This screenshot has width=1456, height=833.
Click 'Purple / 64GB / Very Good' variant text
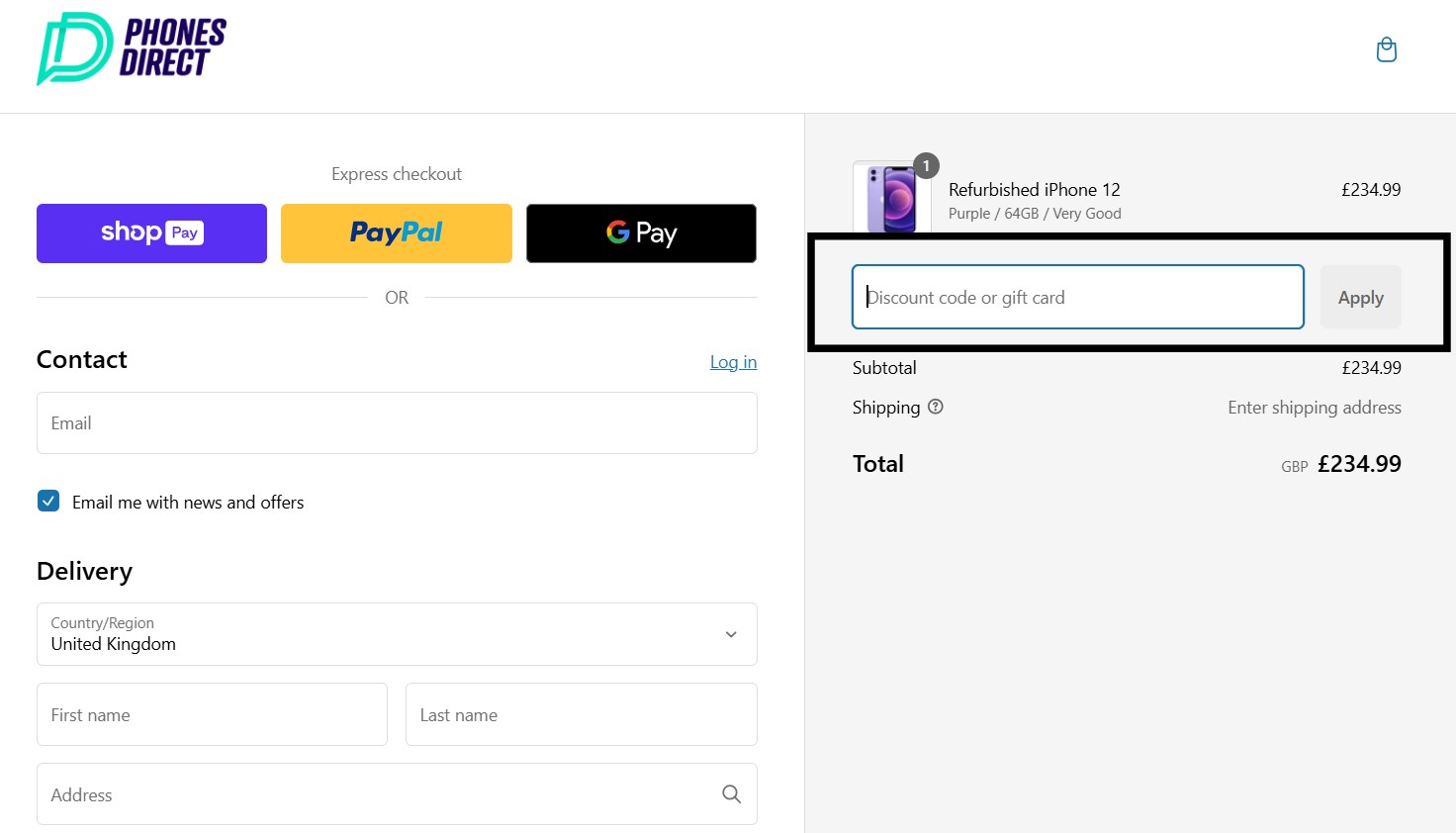1035,214
